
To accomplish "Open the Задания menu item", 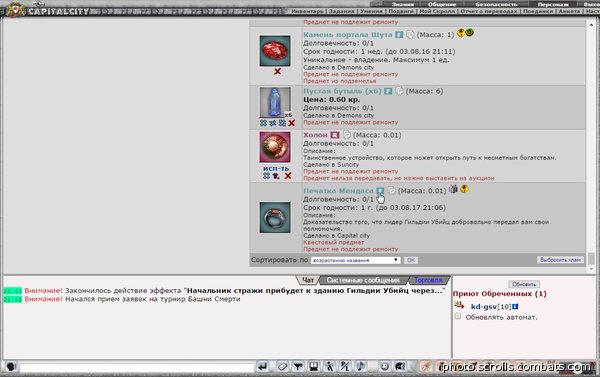I will pyautogui.click(x=341, y=11).
